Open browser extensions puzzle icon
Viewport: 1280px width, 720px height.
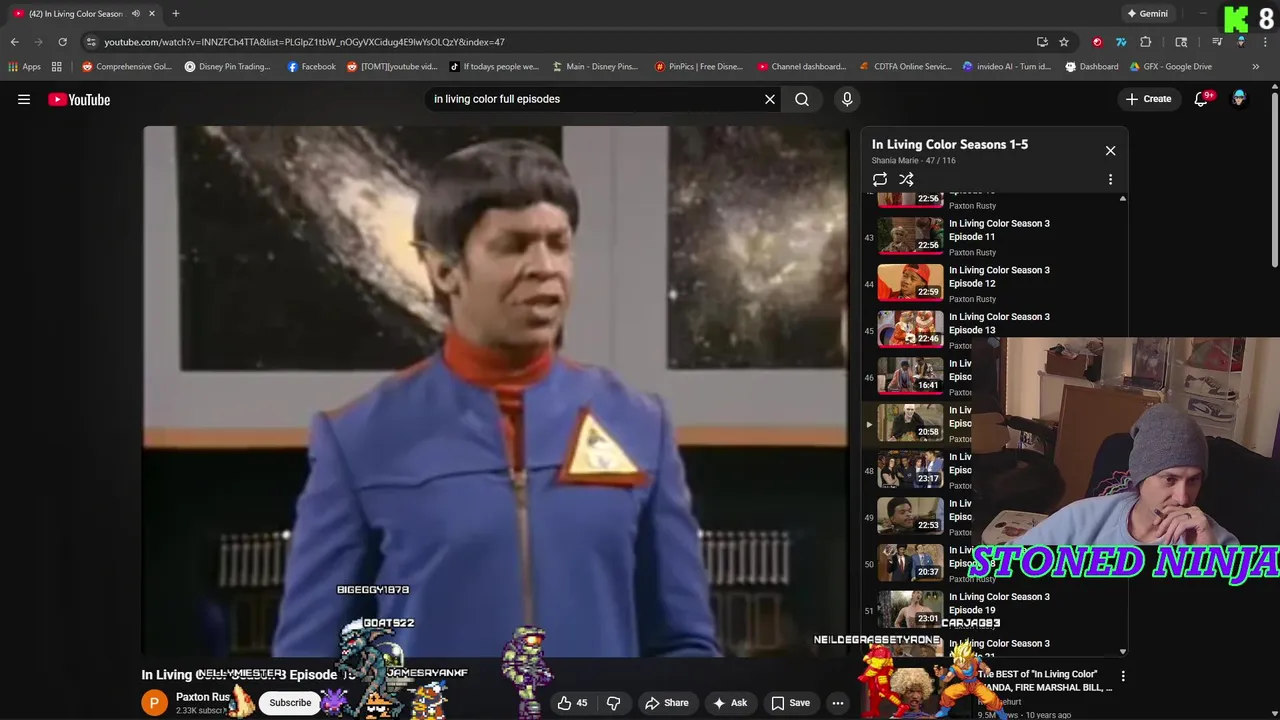coord(1146,42)
